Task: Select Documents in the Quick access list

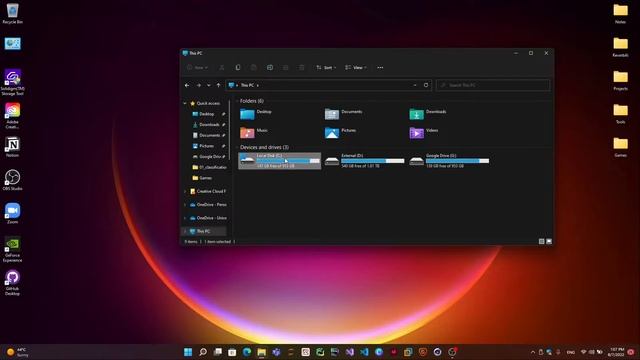Action: click(x=209, y=136)
